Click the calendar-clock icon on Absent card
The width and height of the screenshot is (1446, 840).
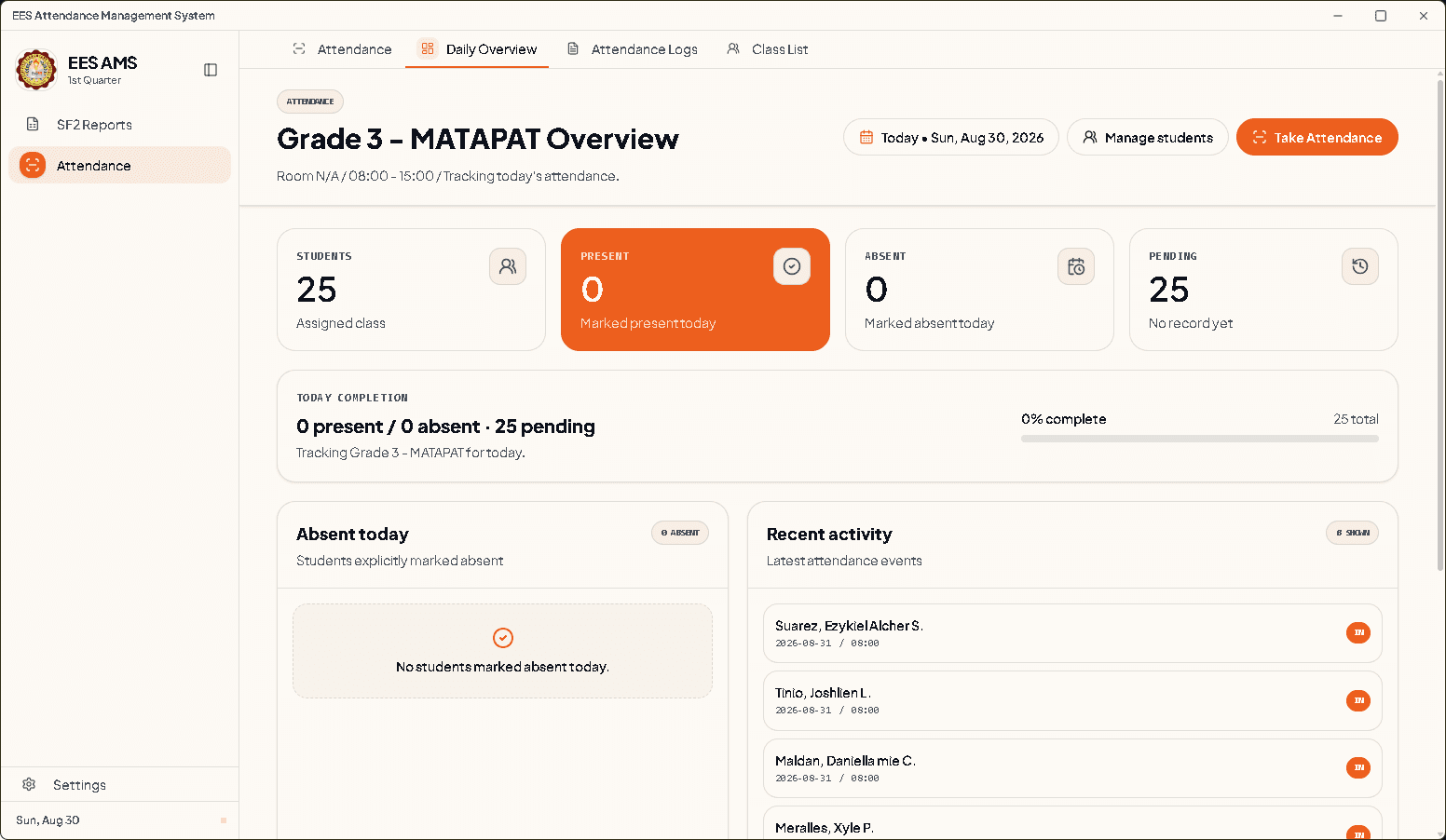(1076, 266)
